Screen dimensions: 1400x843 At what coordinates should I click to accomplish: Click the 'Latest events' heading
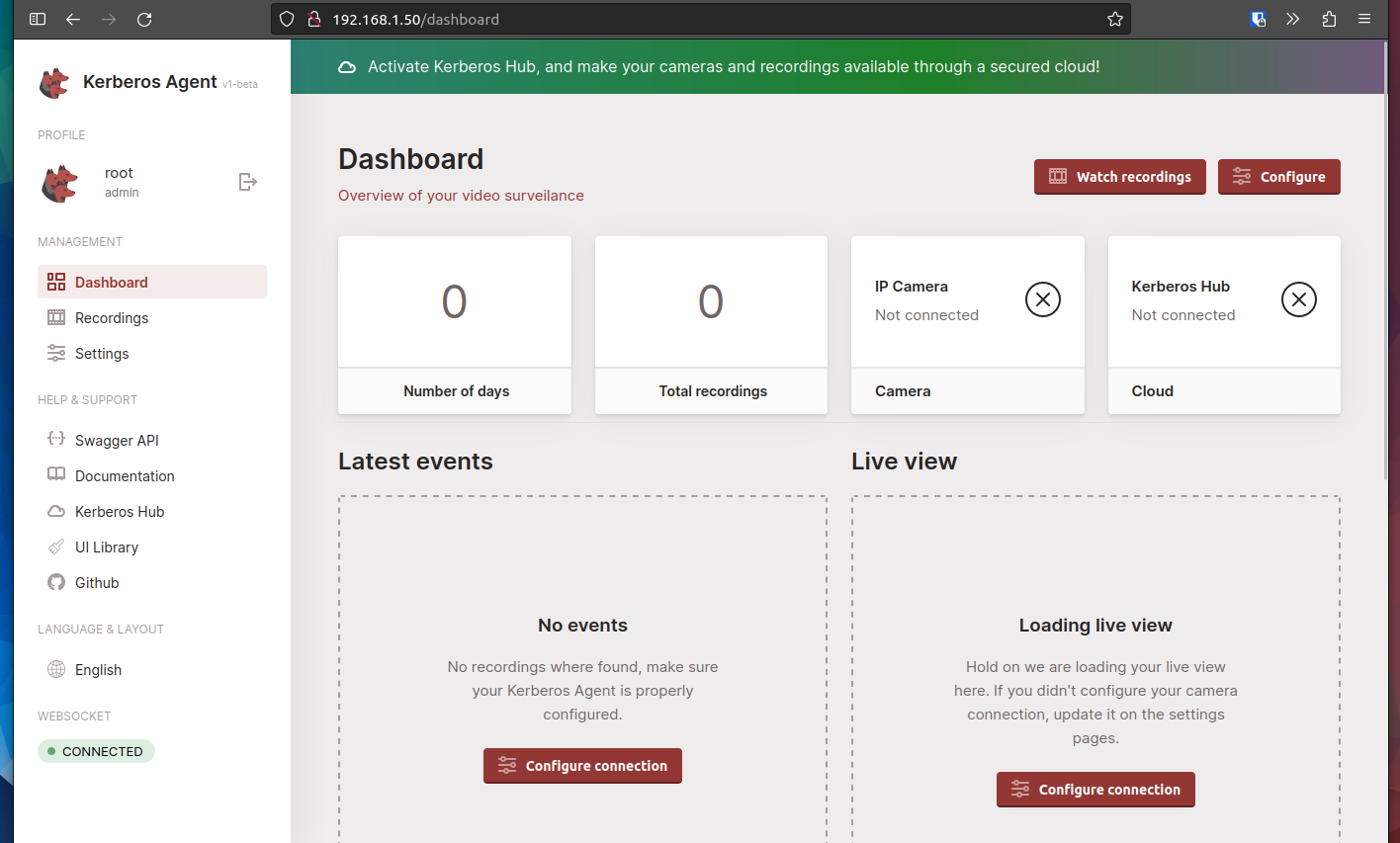(x=415, y=462)
